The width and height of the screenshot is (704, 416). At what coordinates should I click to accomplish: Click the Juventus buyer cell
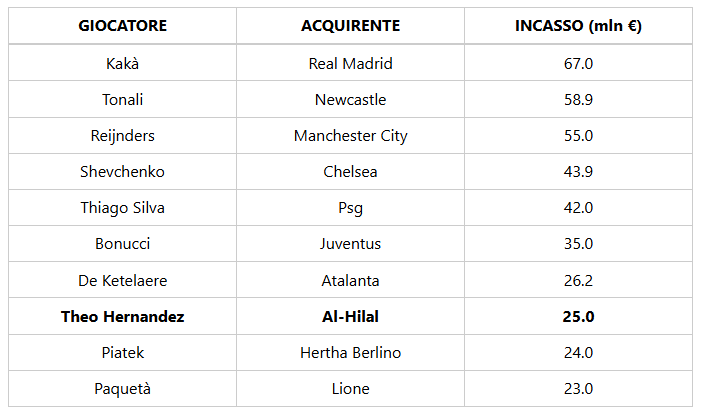[350, 244]
